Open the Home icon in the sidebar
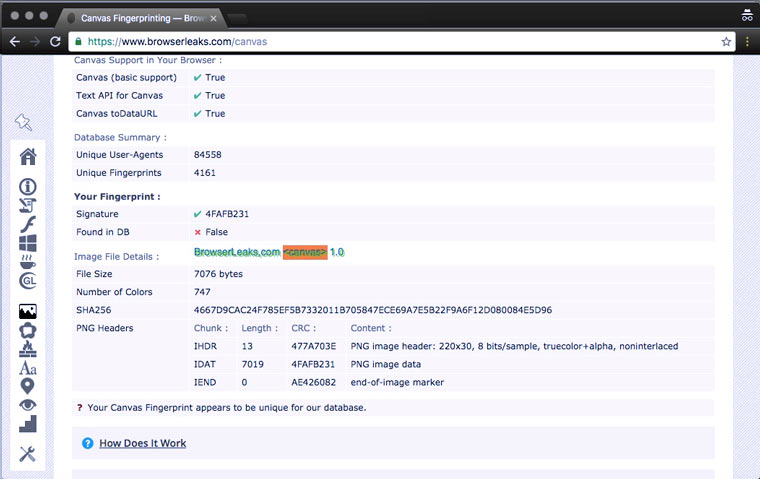 click(27, 156)
